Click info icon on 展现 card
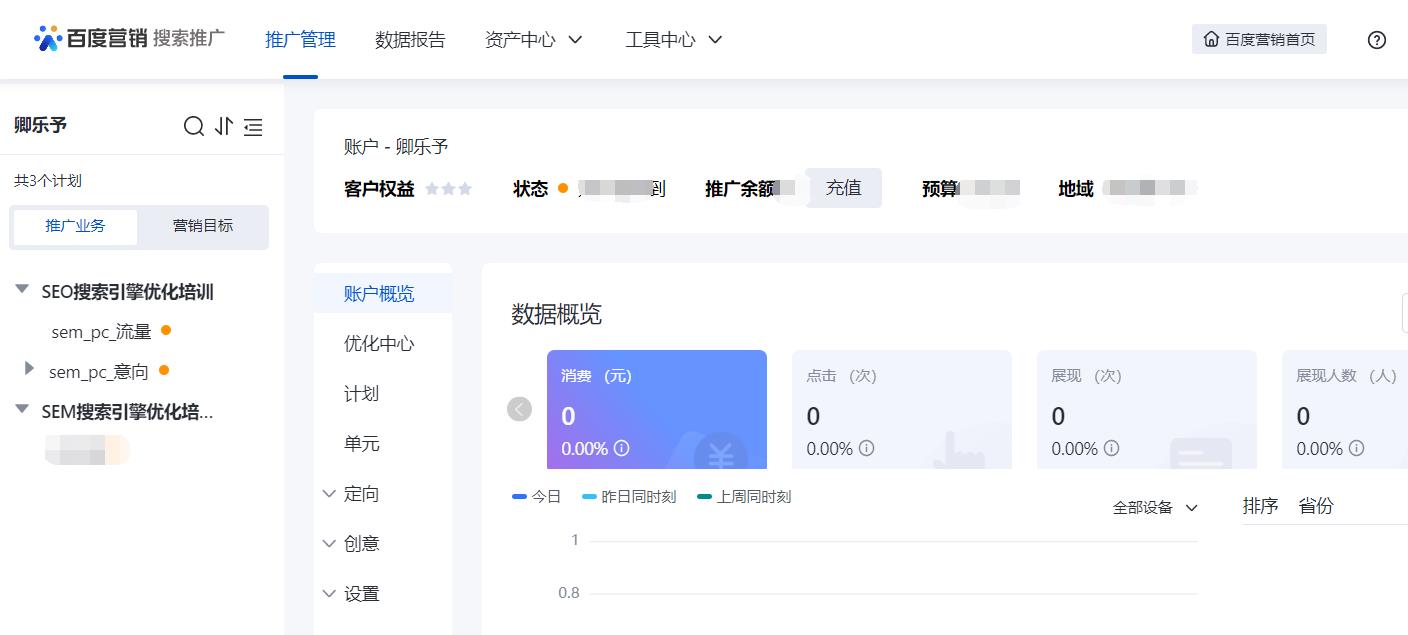Screen dimensions: 1408x635 (x=1112, y=449)
